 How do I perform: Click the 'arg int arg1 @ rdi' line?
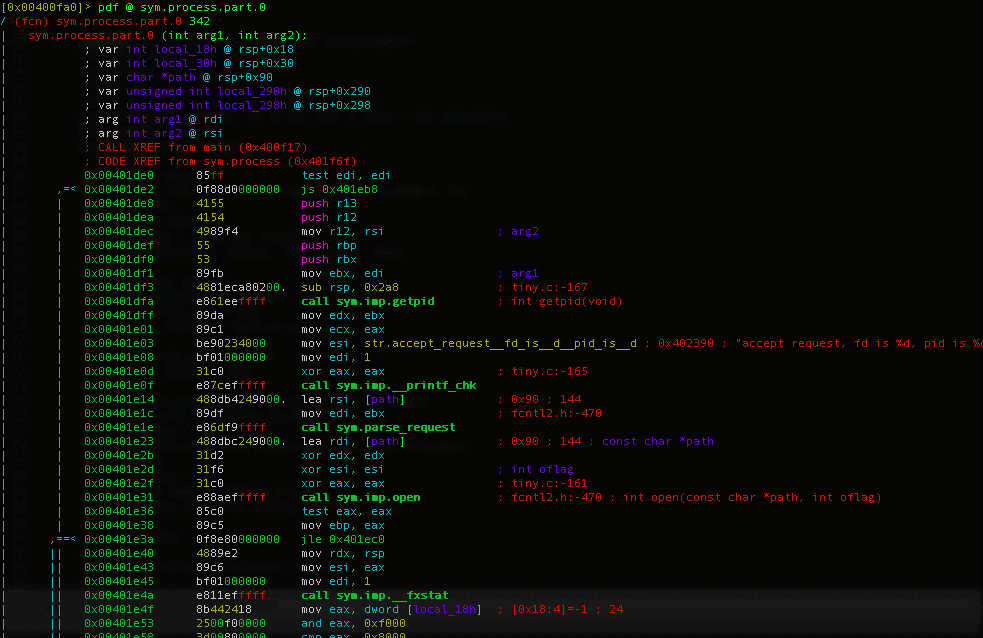(154, 119)
